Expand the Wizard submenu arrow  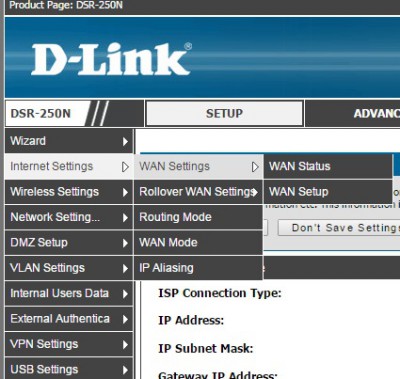pos(125,141)
